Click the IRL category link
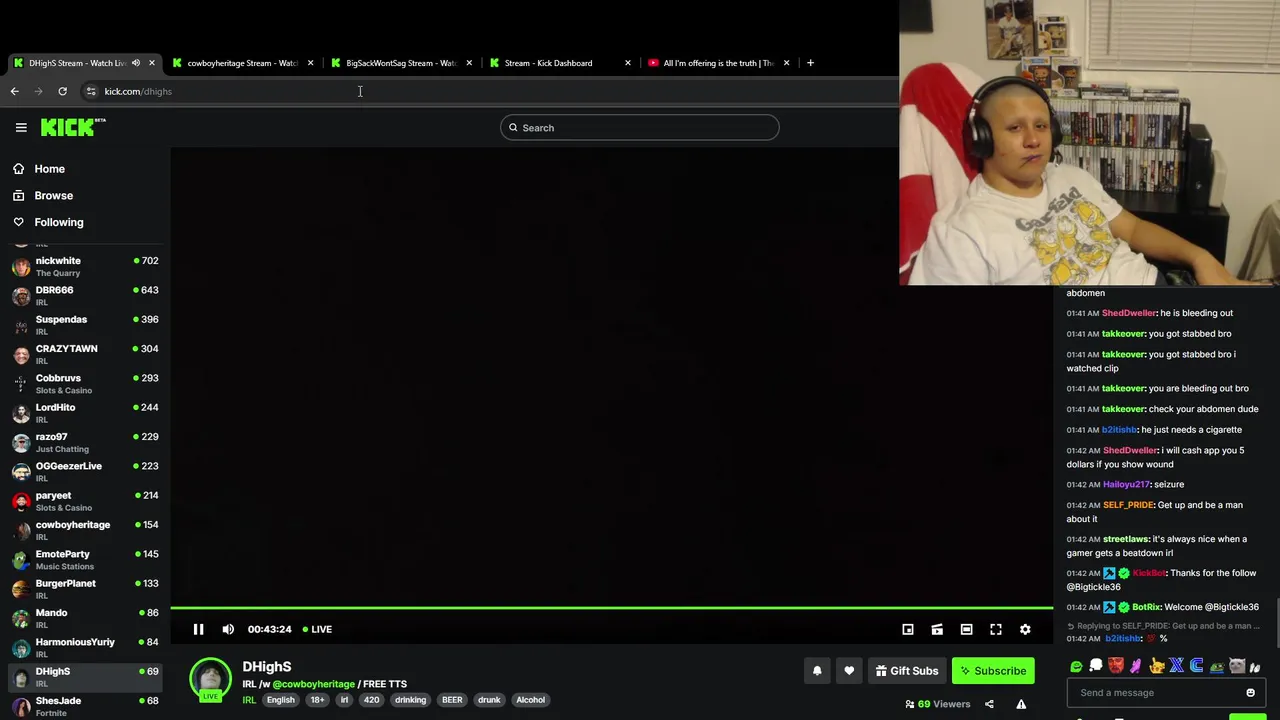 pyautogui.click(x=249, y=700)
